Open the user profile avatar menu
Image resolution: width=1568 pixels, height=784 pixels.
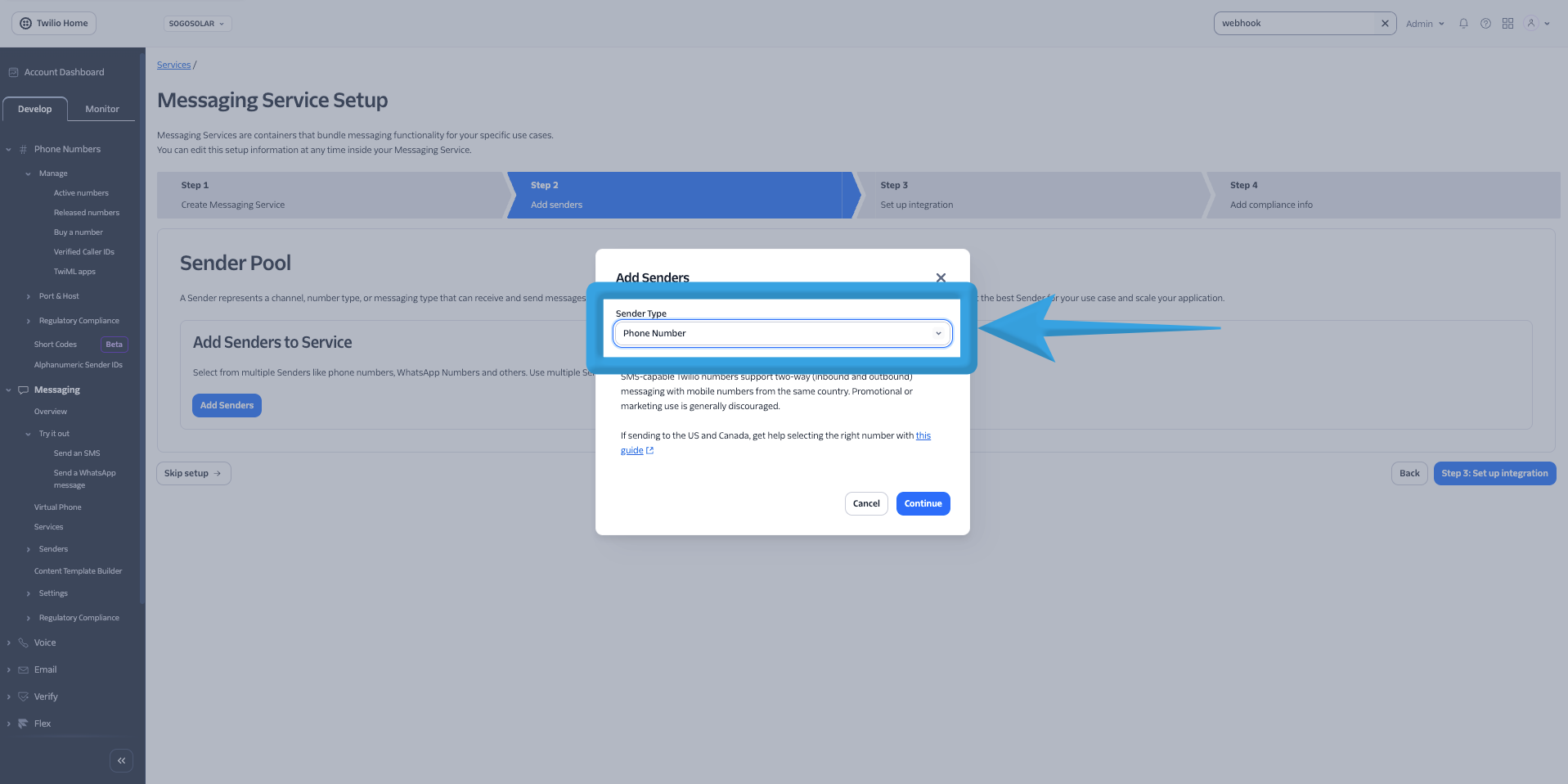coord(1537,24)
